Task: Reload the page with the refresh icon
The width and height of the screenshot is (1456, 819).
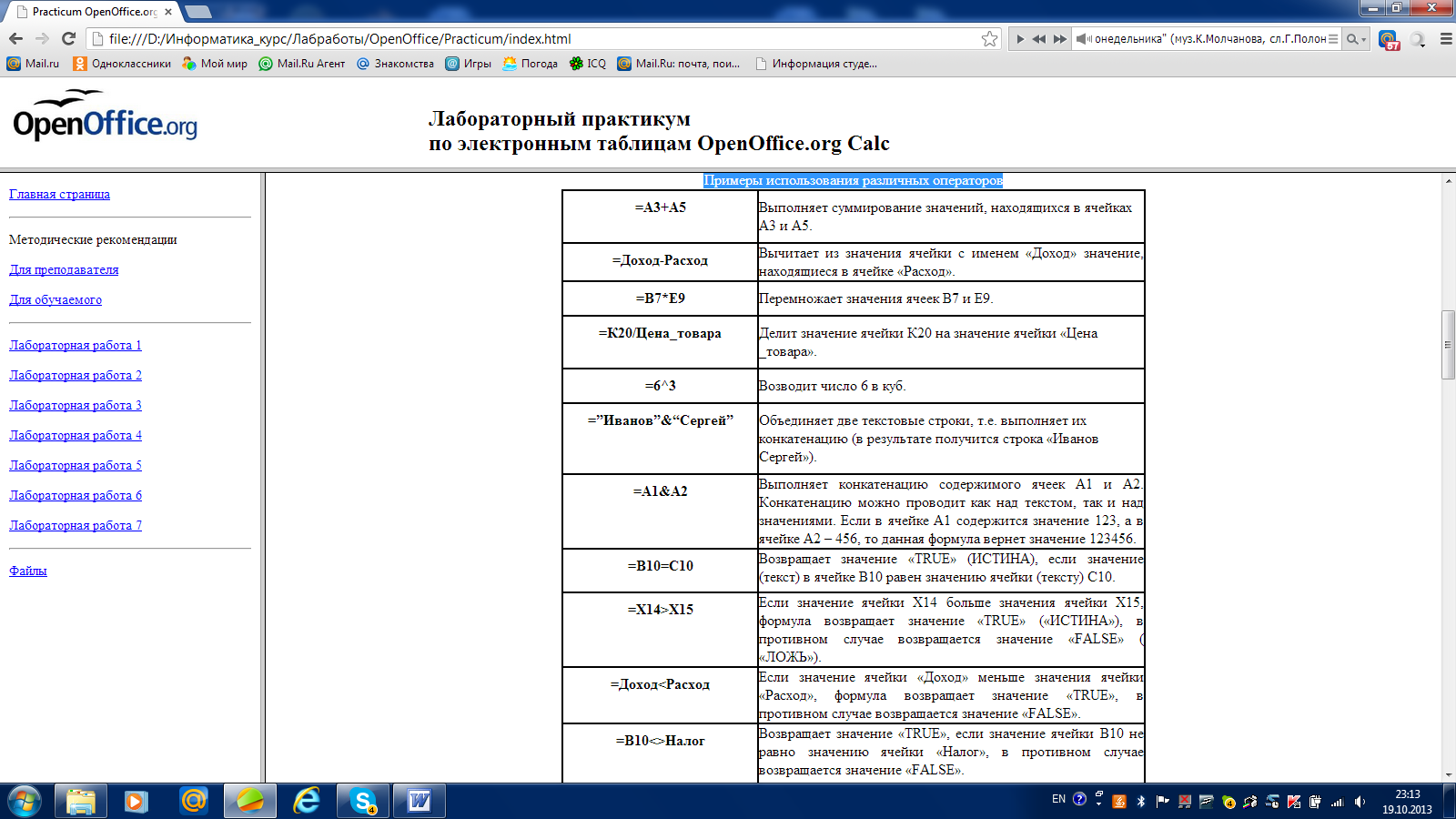Action: pyautogui.click(x=68, y=38)
